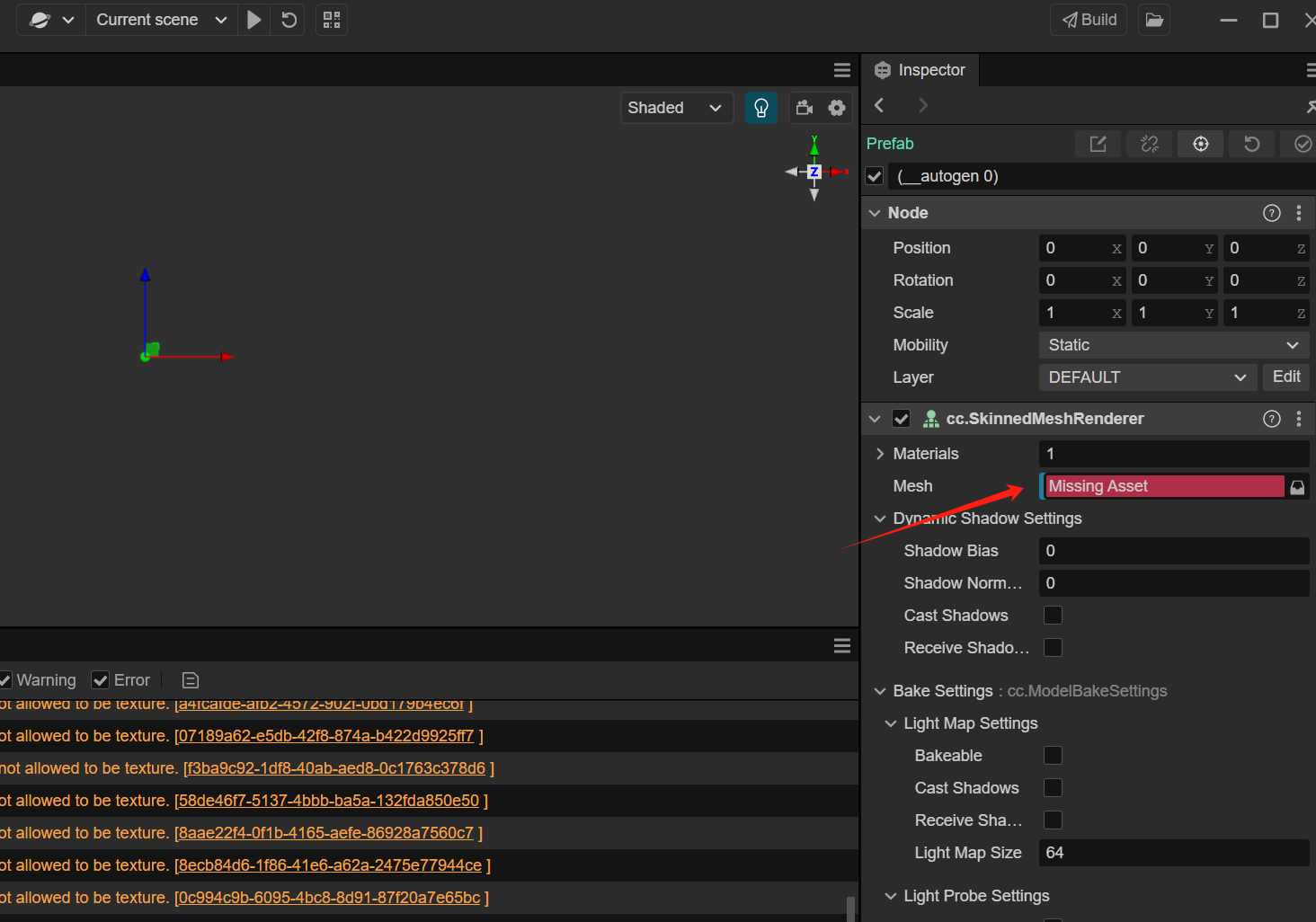Refresh the preview with reload icon
Viewport: 1316px width, 922px height.
click(x=289, y=20)
